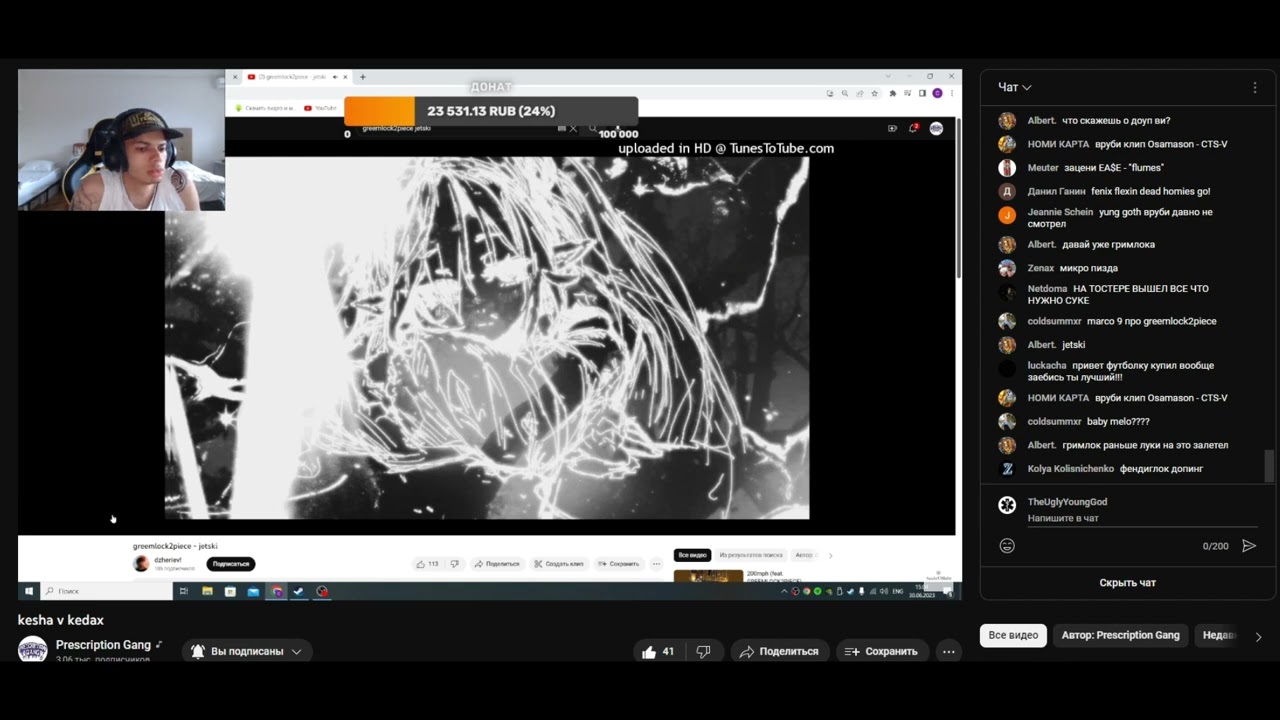The image size is (1280, 720).
Task: Click the File Explorer taskbar icon in the stream
Action: click(207, 592)
